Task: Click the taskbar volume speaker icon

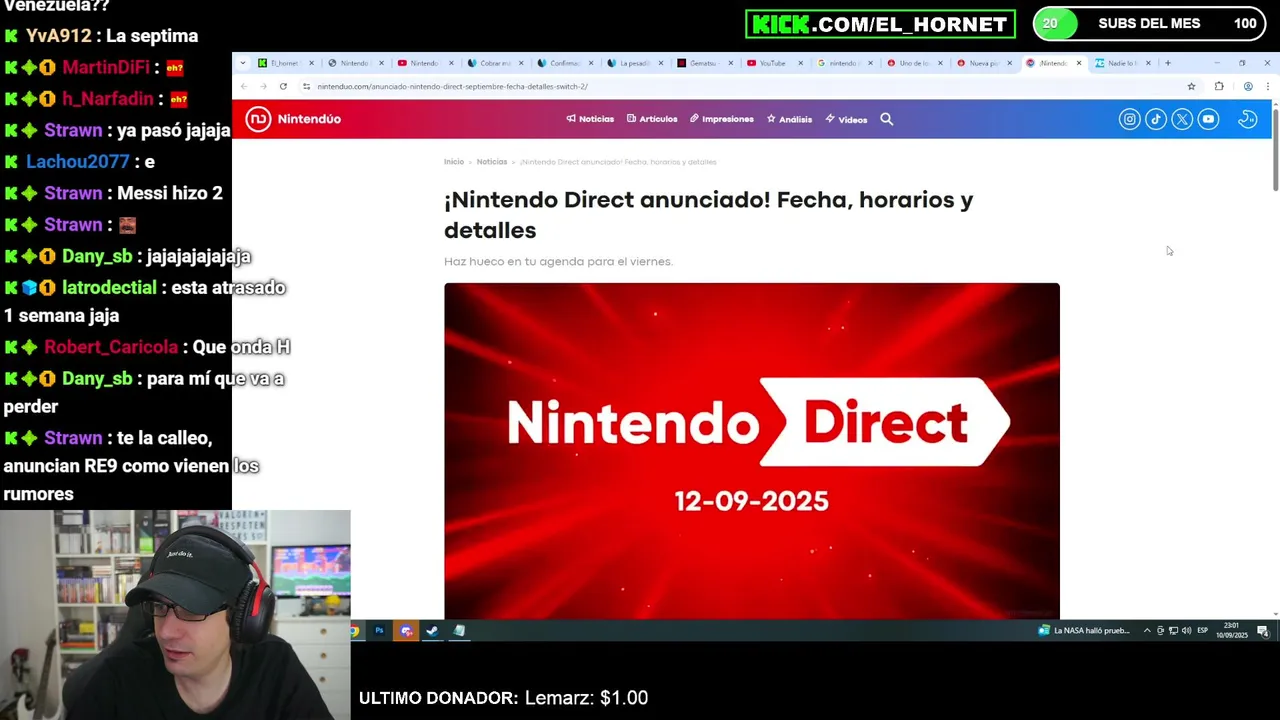Action: (x=1187, y=631)
